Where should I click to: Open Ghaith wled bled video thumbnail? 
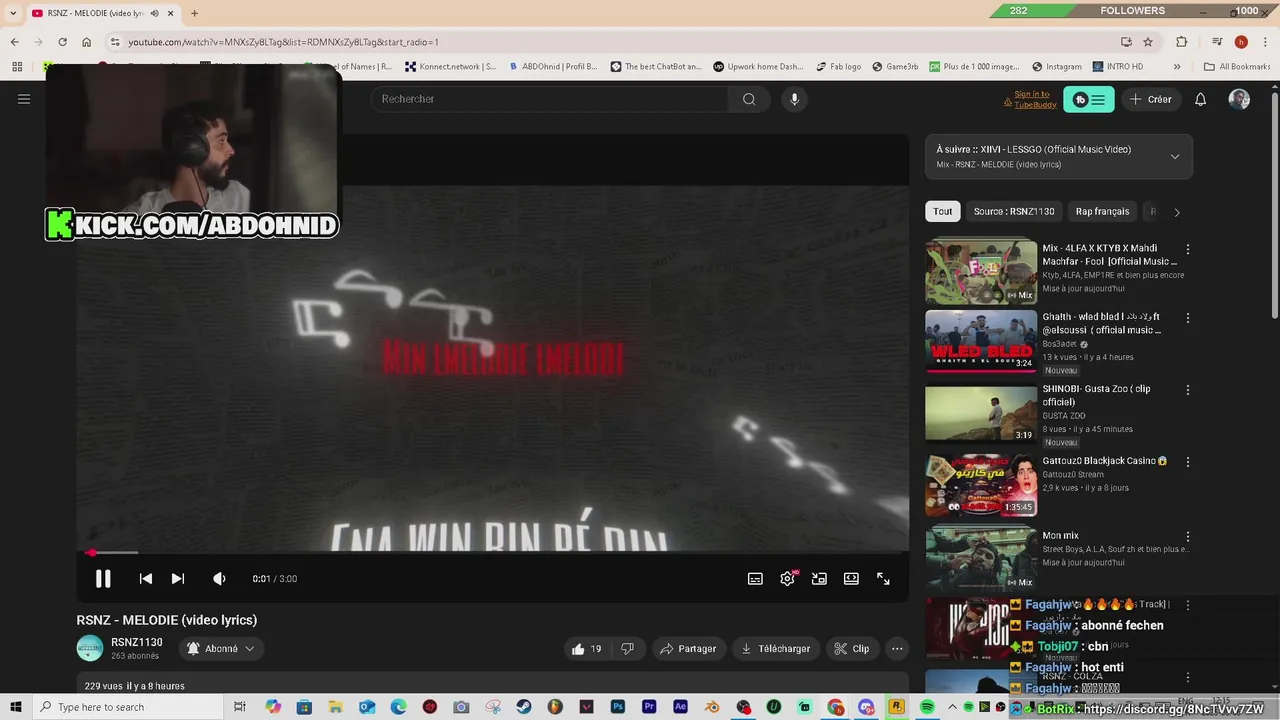pyautogui.click(x=981, y=341)
